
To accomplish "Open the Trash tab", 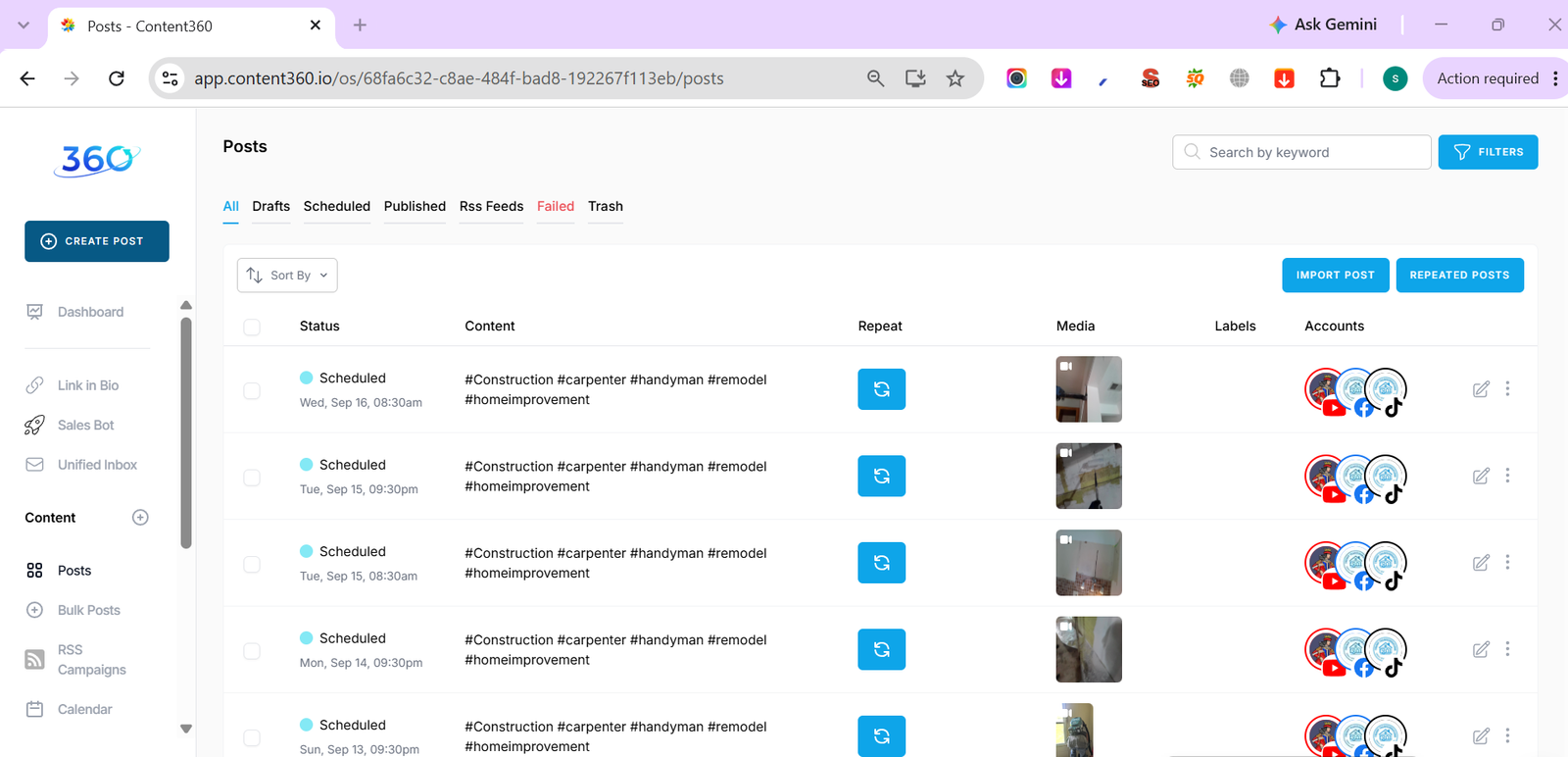I will click(x=606, y=206).
